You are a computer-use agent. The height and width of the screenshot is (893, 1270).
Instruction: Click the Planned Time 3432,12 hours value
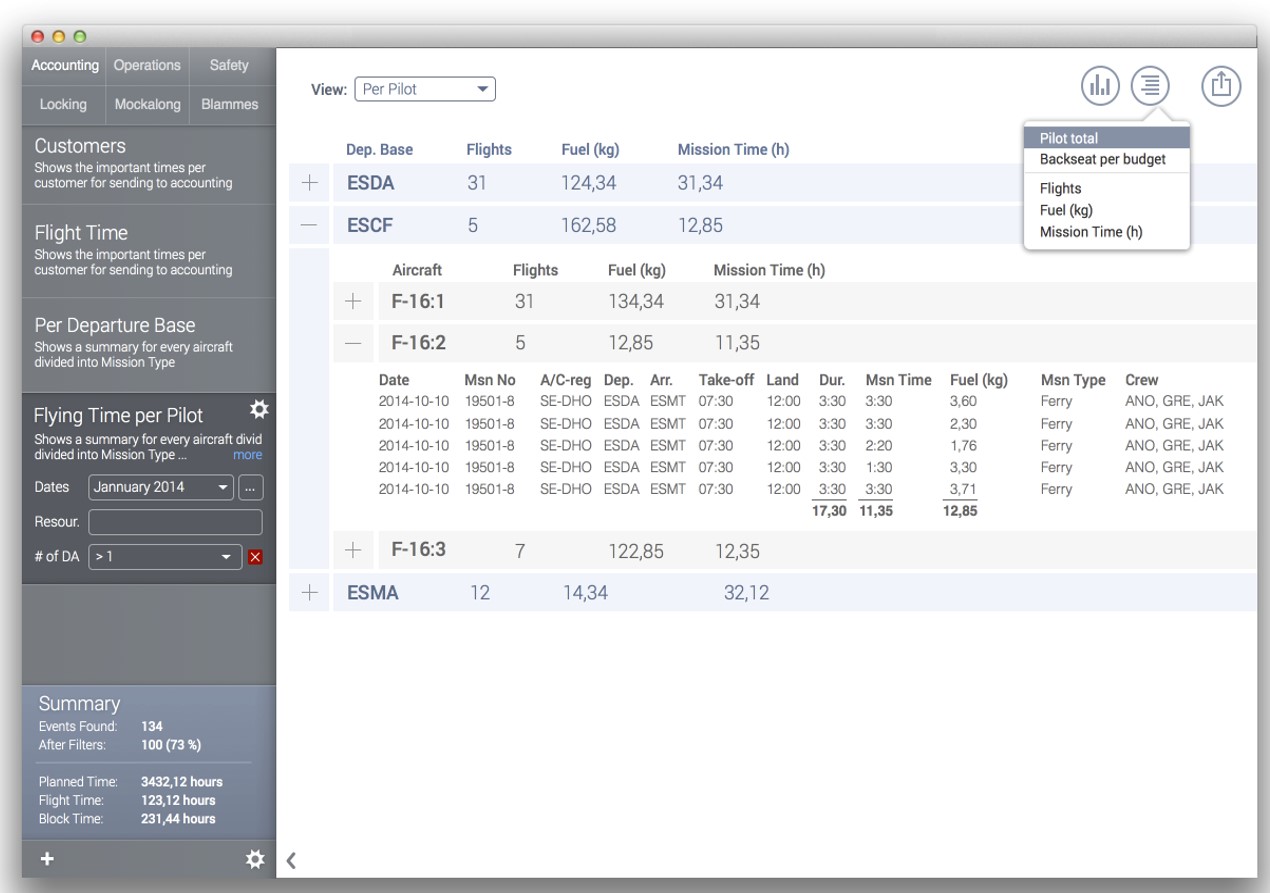click(182, 782)
